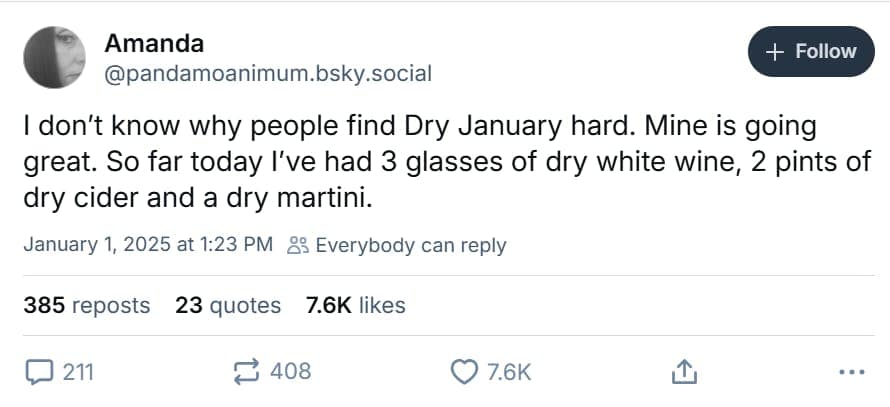The image size is (890, 407).
Task: Click the repost arrows icon
Action: click(x=245, y=372)
